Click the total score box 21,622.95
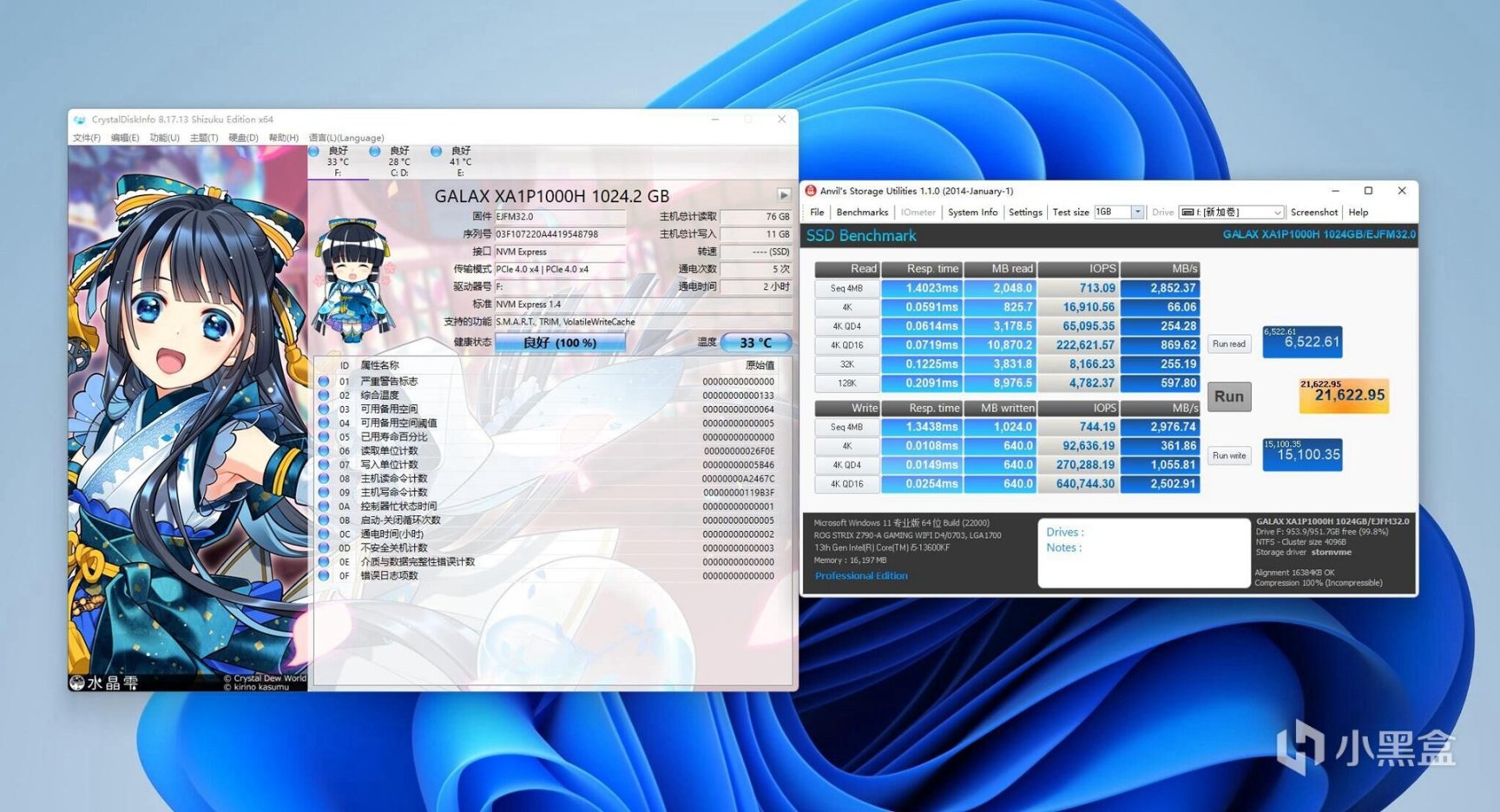The width and height of the screenshot is (1500, 812). pos(1344,396)
